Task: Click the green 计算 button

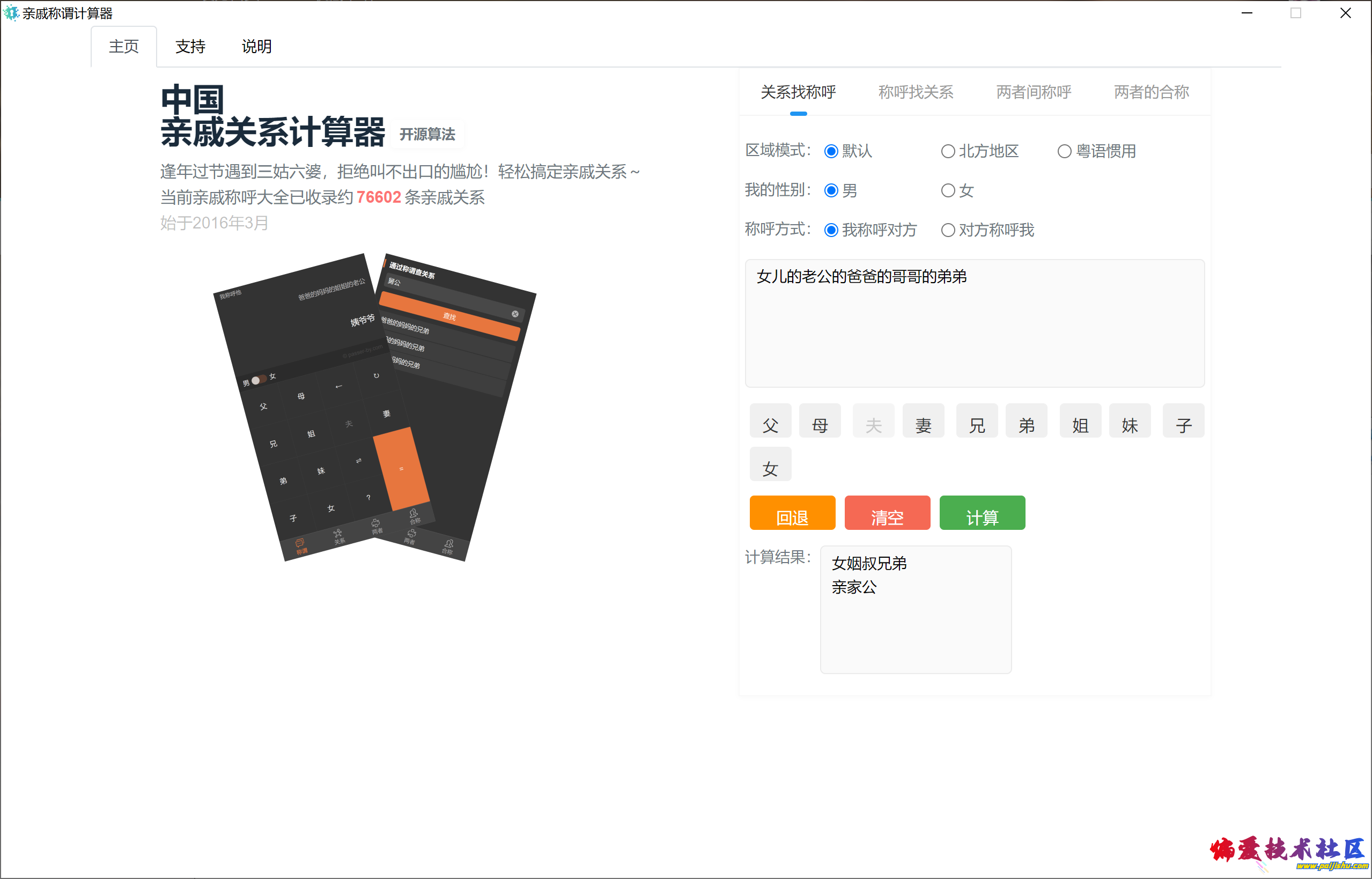Action: point(982,513)
